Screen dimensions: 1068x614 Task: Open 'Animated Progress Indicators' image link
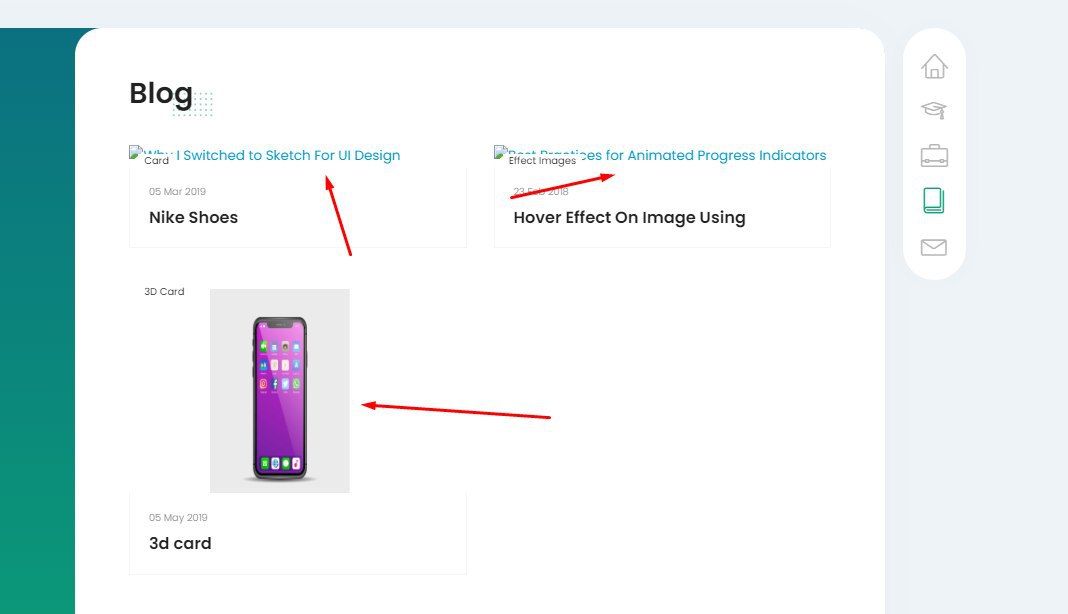point(716,155)
